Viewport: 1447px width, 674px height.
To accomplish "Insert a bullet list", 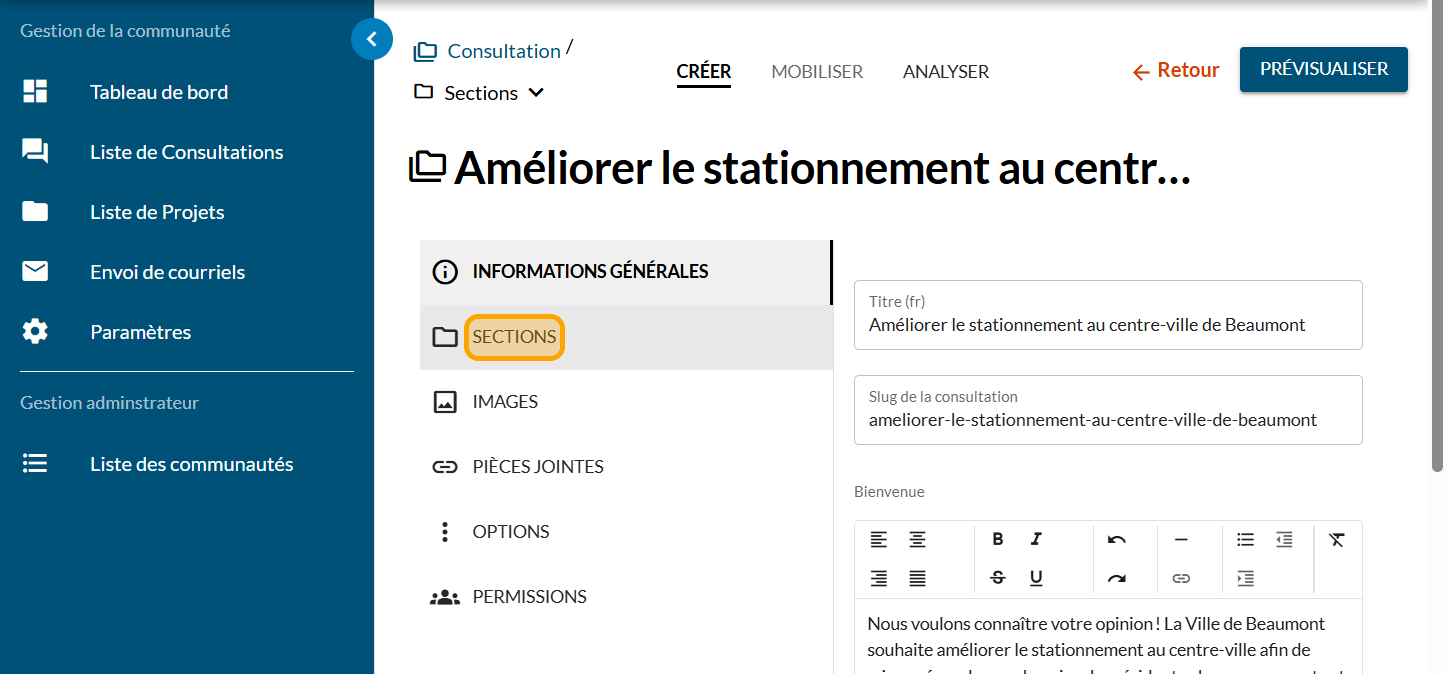I will [1245, 540].
